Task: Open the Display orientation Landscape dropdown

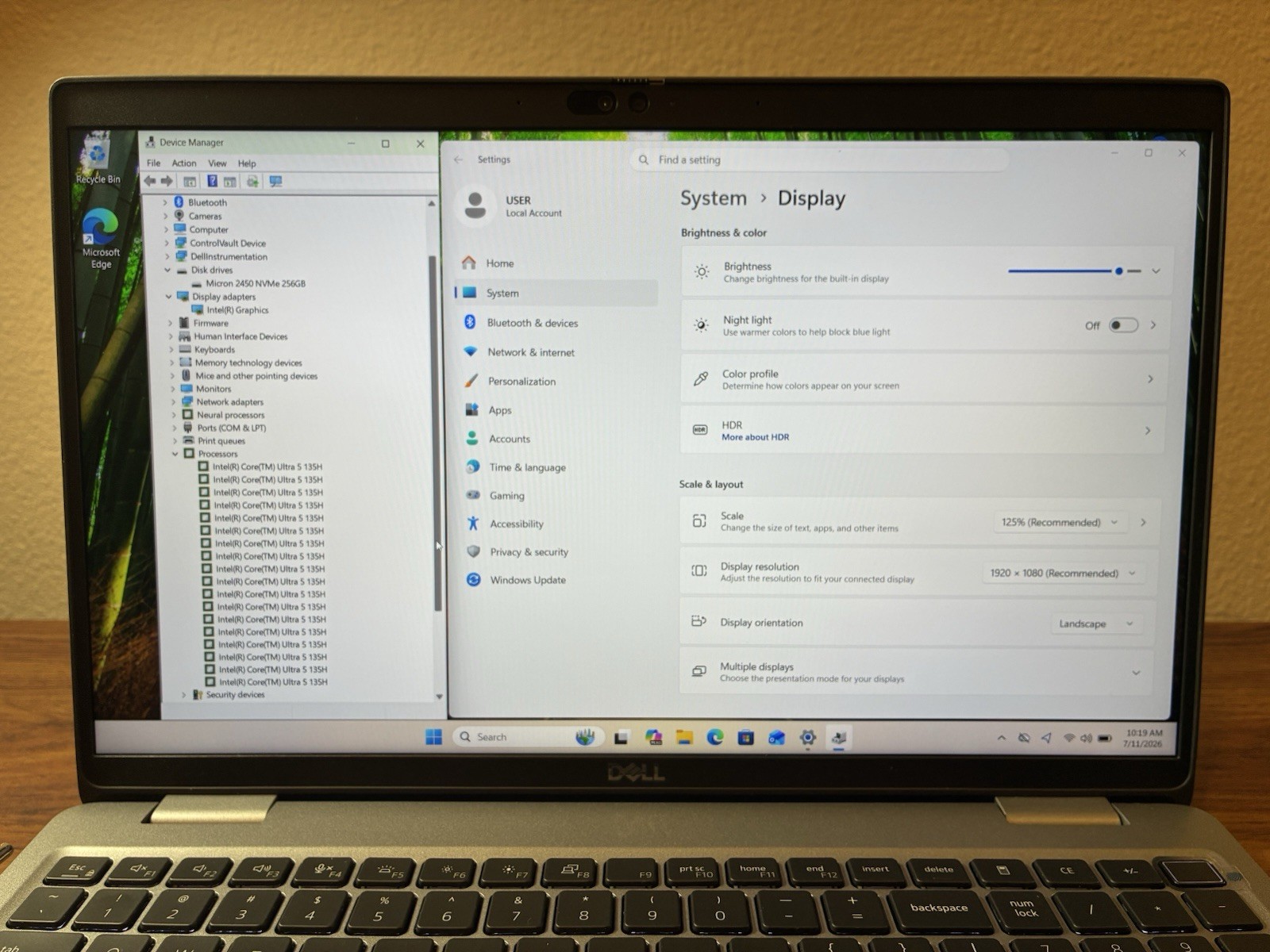Action: pyautogui.click(x=1095, y=624)
